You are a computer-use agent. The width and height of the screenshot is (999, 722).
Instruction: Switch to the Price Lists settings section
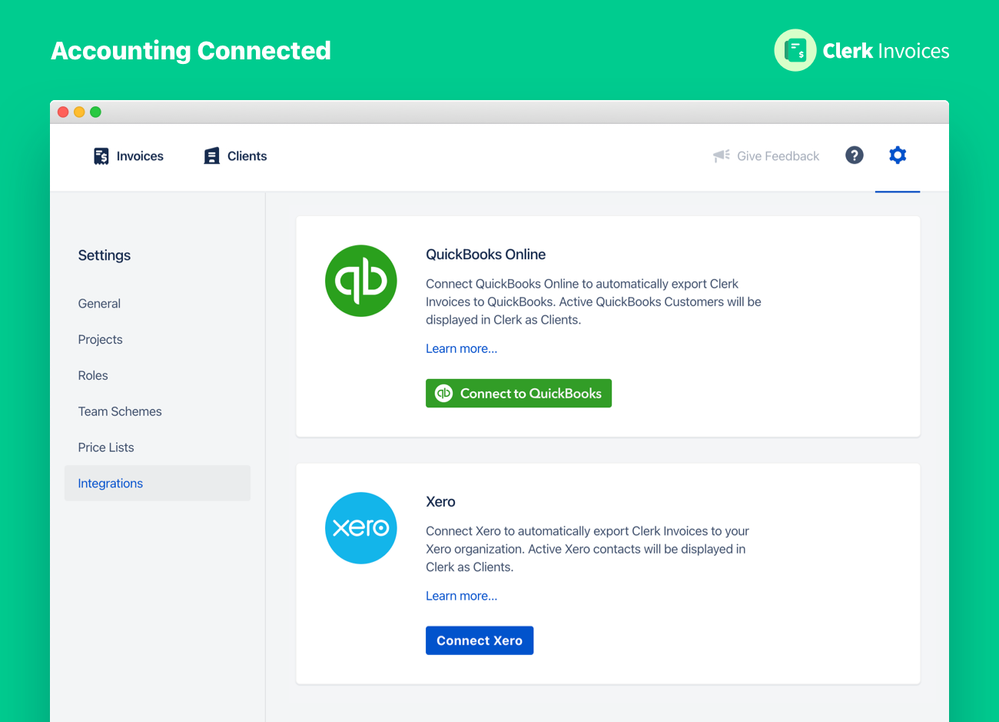tap(105, 447)
